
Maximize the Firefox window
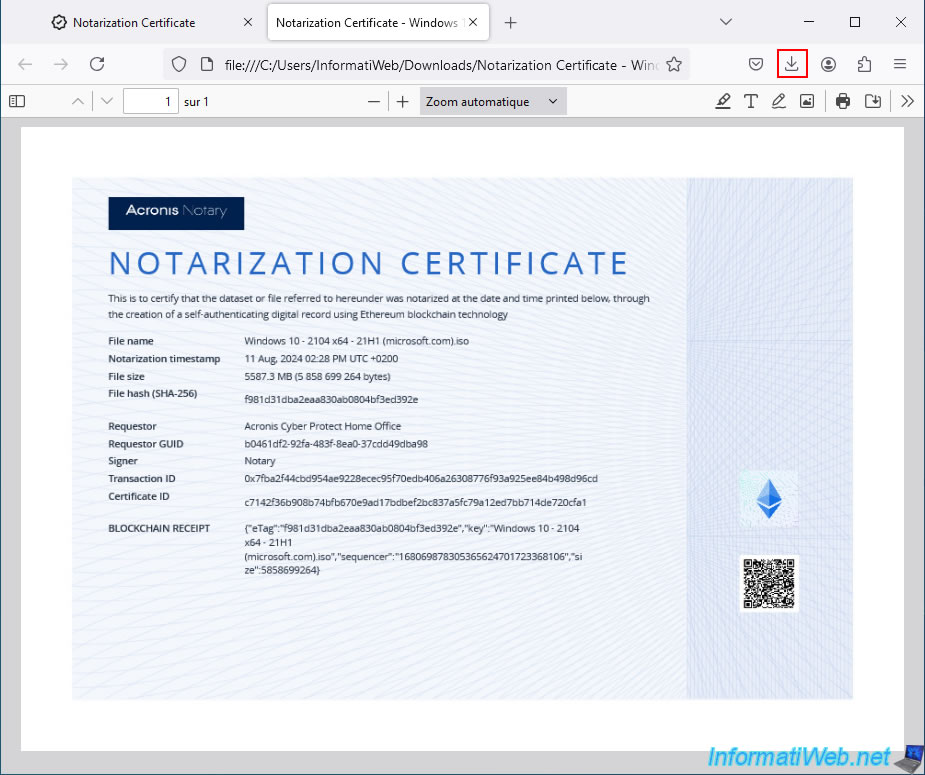click(855, 22)
